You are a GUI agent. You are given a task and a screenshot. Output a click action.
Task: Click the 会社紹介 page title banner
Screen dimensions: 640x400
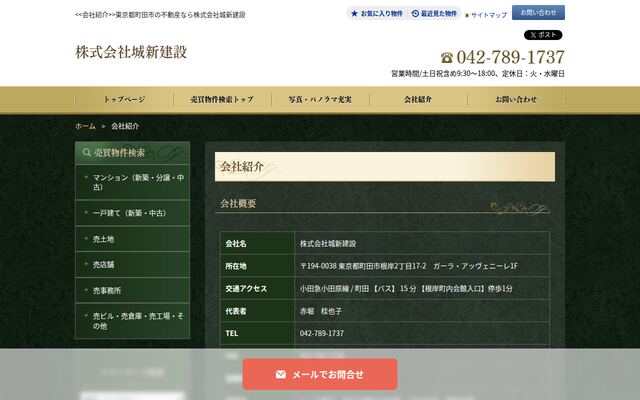pos(384,167)
